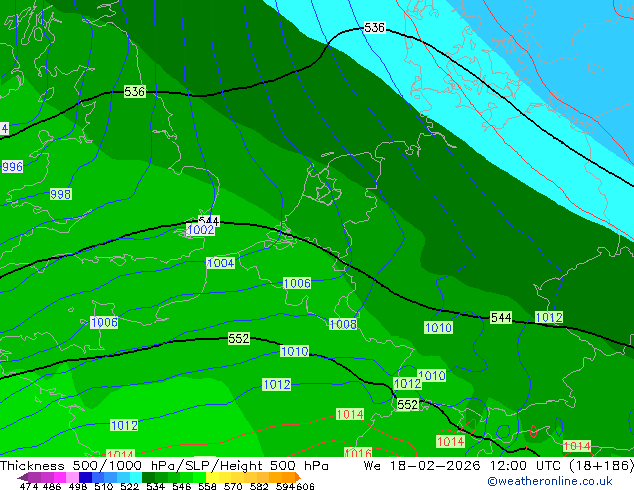Click the 552 label just below the blue 1012
The image size is (634, 490).
[408, 404]
